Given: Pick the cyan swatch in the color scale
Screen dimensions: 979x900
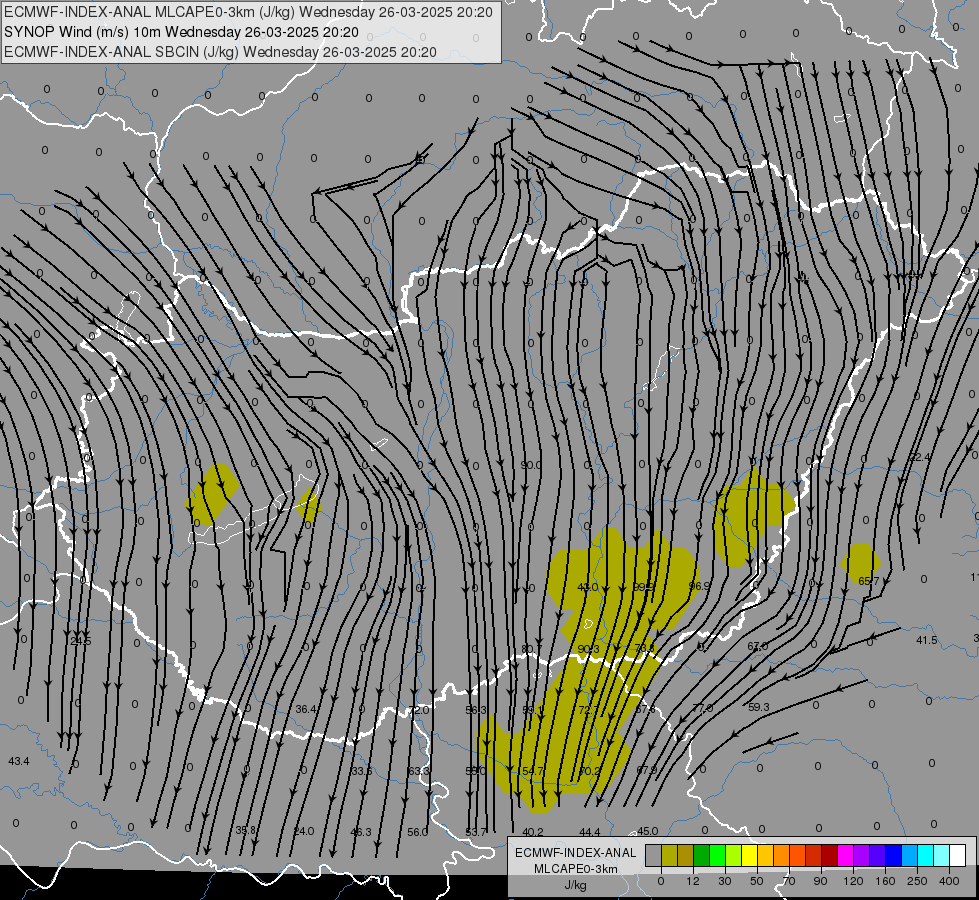Looking at the screenshot, I should [x=926, y=855].
